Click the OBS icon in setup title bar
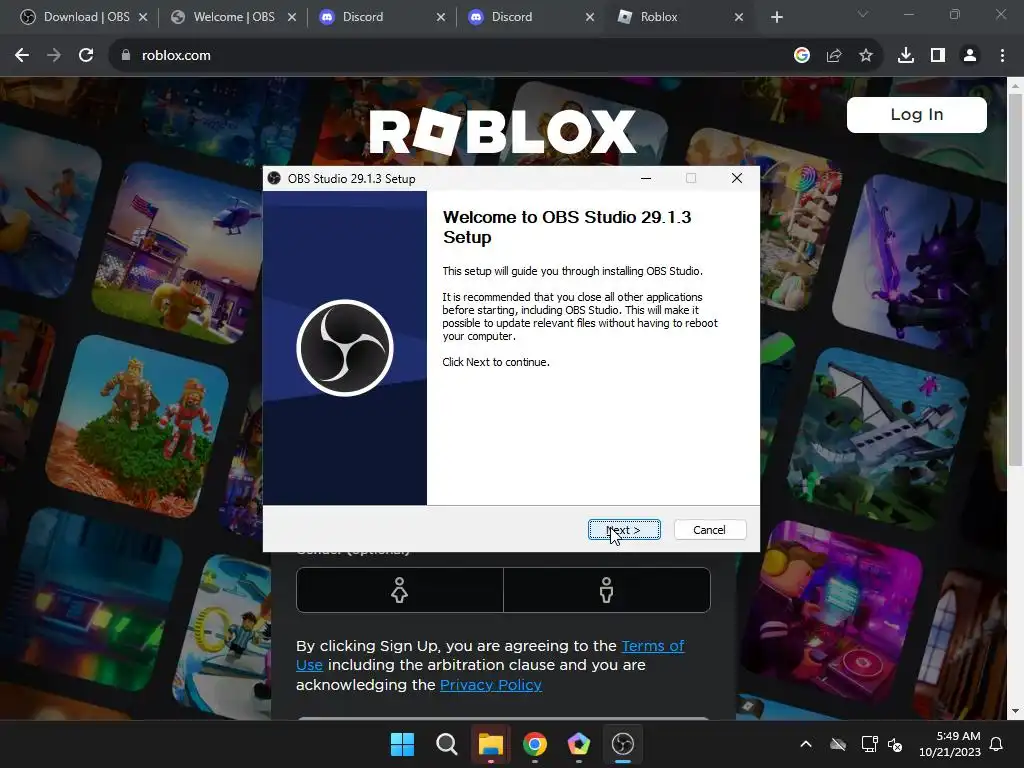Viewport: 1024px width, 768px height. pyautogui.click(x=274, y=178)
